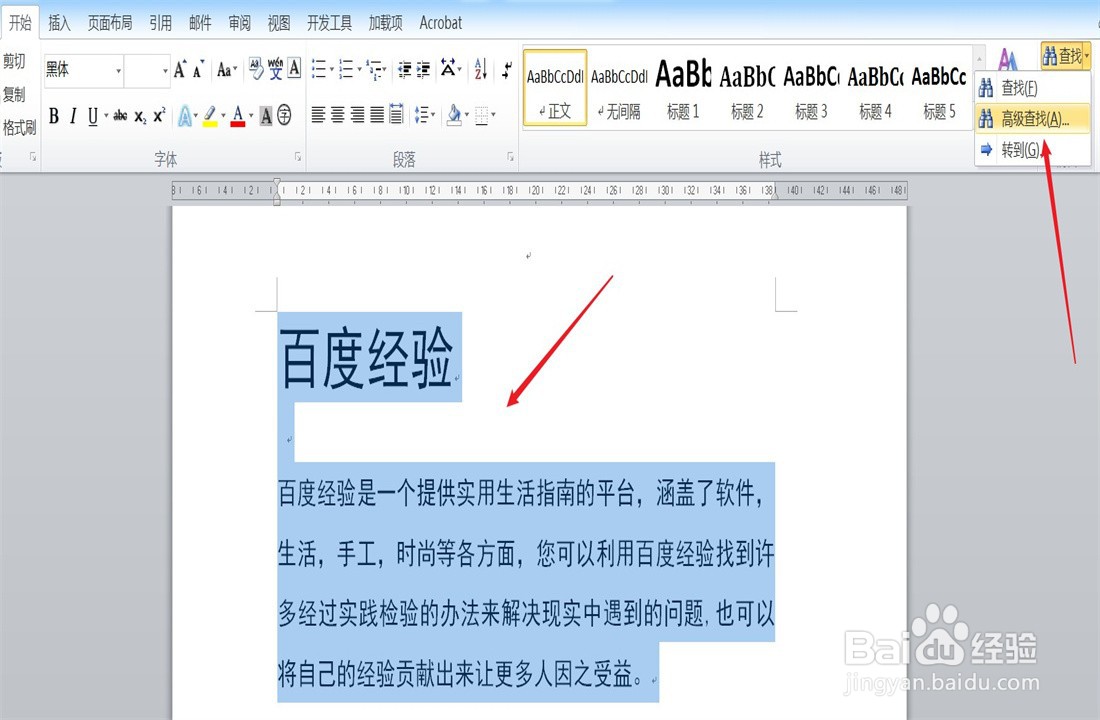Switch to 页面布局 tab
Screen dimensions: 1100x720
[109, 23]
